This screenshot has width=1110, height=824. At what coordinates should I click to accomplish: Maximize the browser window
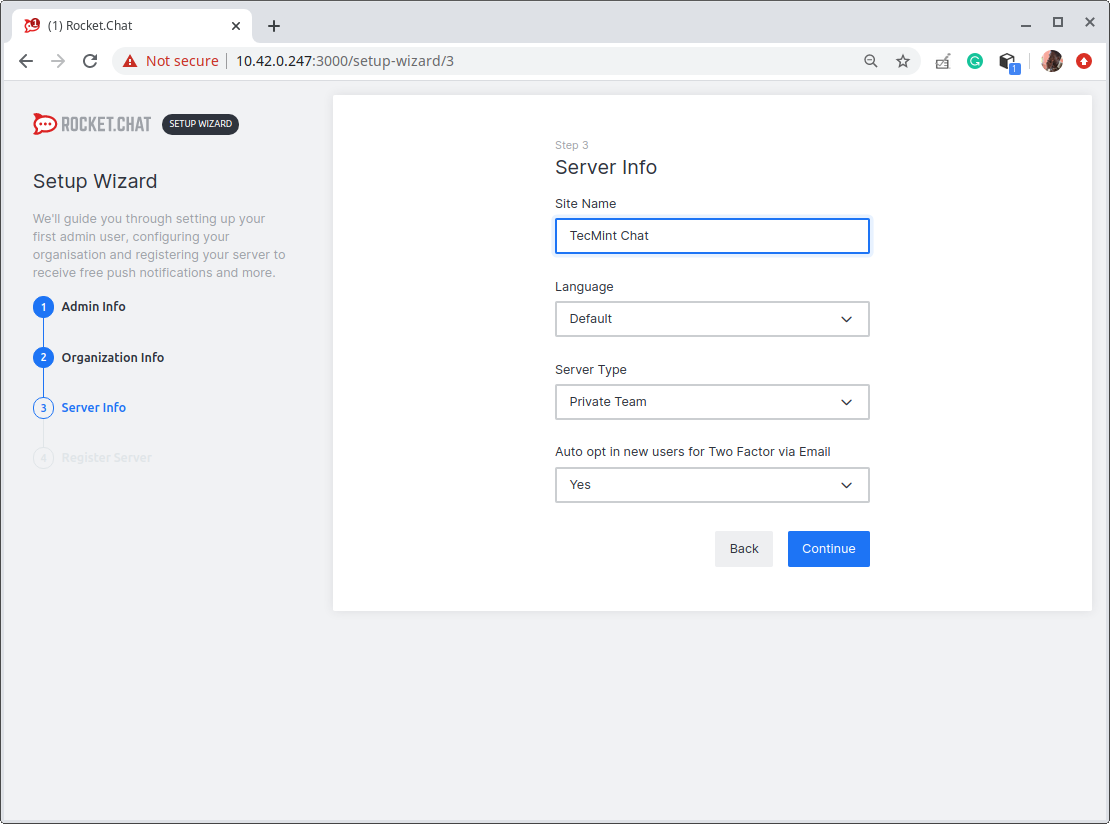pyautogui.click(x=1058, y=23)
